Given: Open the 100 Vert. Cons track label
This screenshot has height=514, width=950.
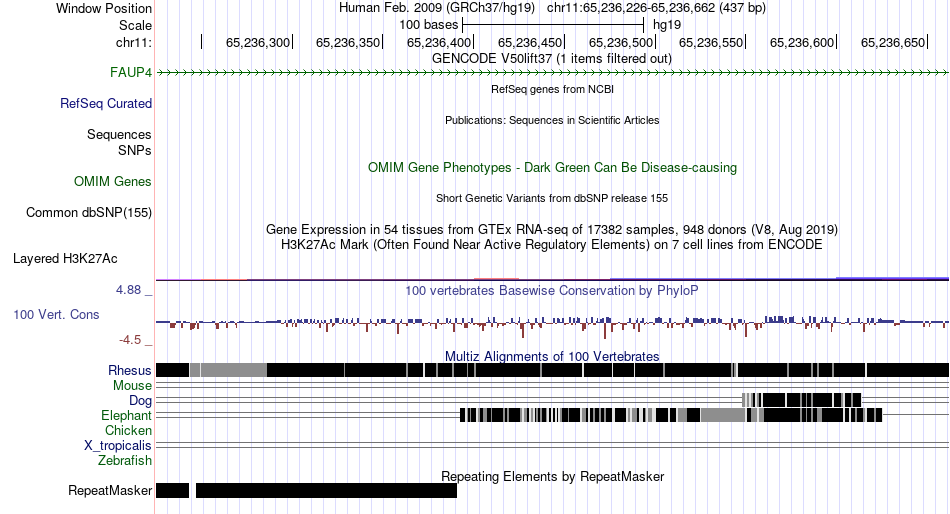Looking at the screenshot, I should 56,315.
